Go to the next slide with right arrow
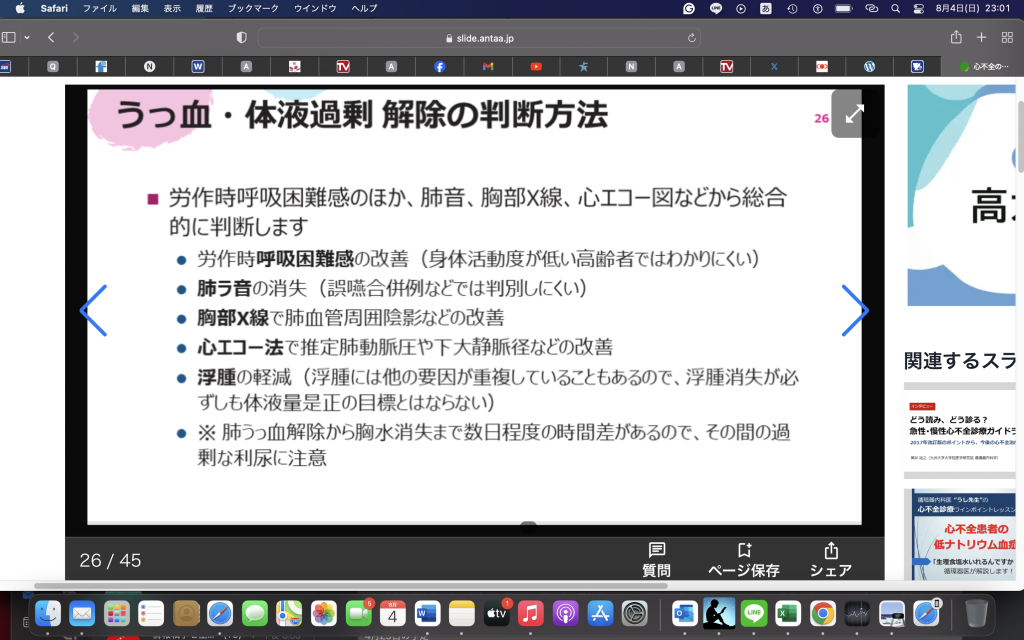1024x640 pixels. (x=854, y=311)
